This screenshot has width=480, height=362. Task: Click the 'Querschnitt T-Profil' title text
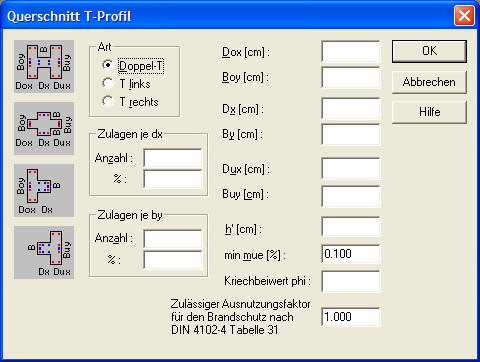click(69, 16)
